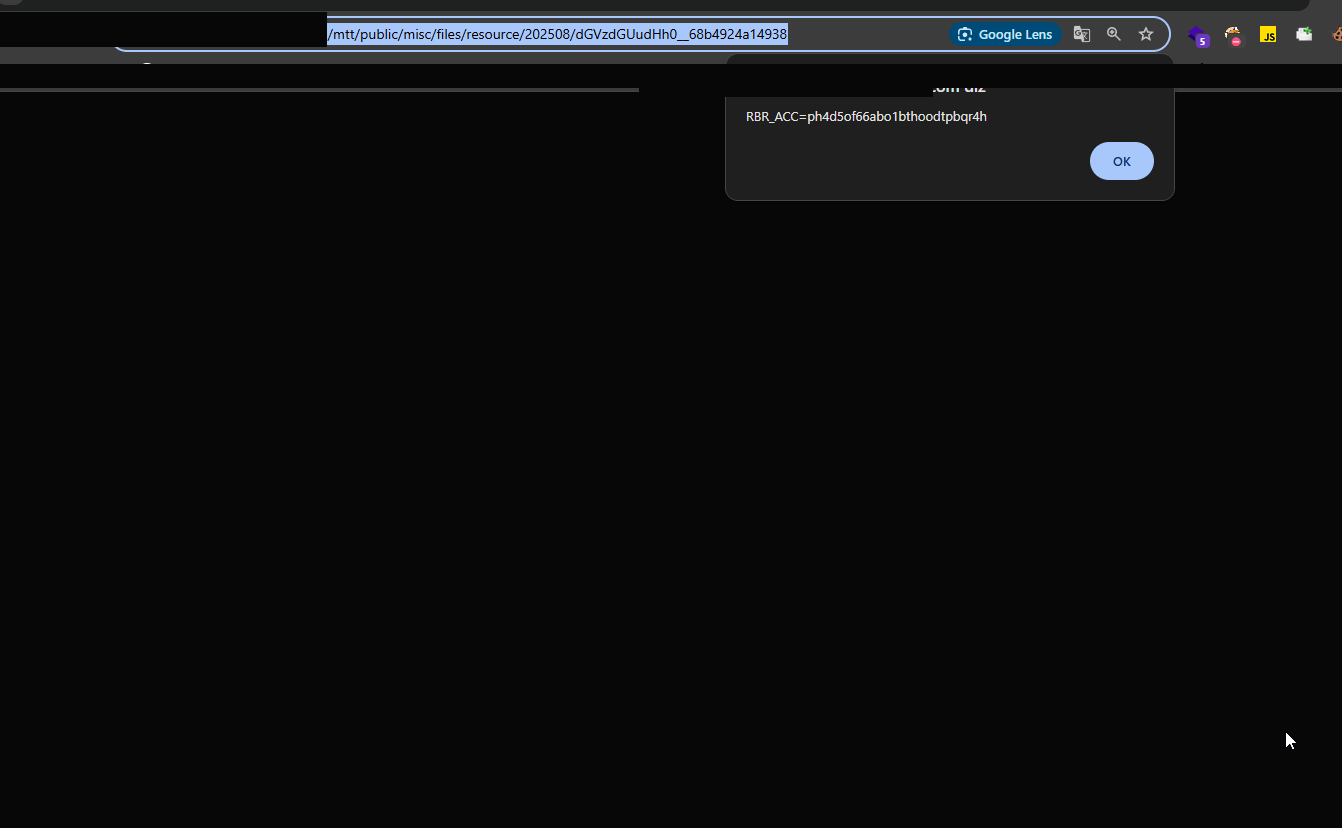The width and height of the screenshot is (1342, 828).
Task: Click the highlighted URL in address bar
Action: (x=557, y=34)
